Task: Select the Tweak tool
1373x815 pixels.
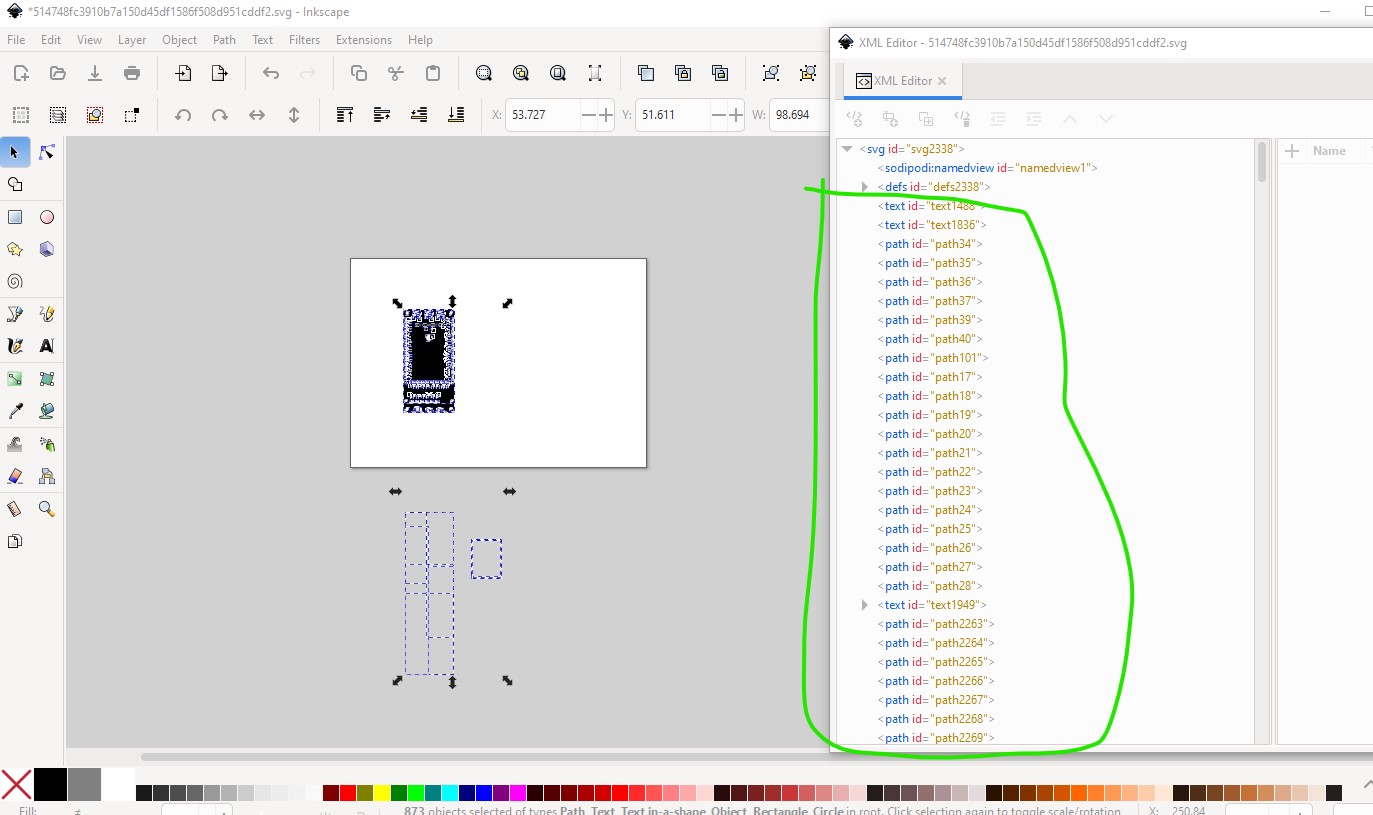Action: point(15,444)
